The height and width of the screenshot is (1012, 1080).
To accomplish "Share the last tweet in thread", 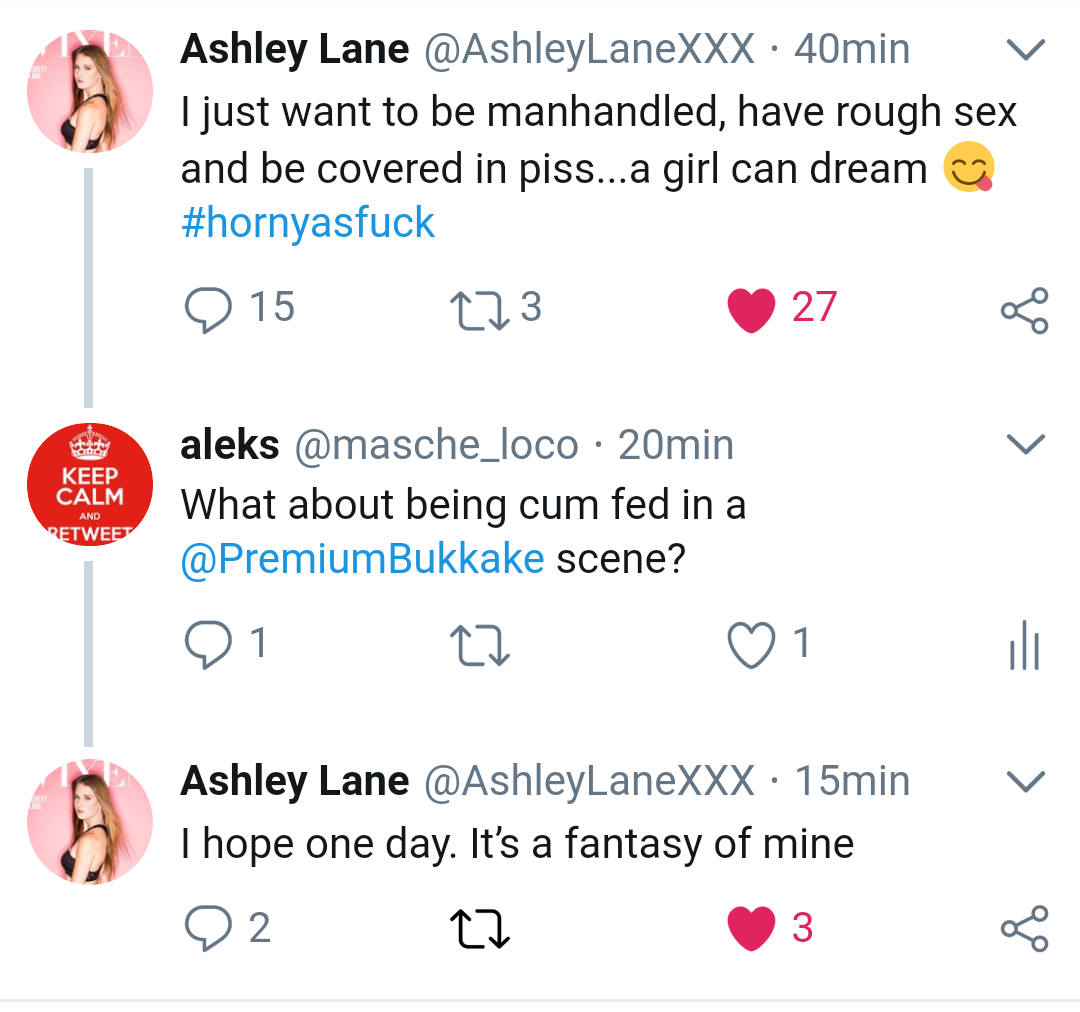I will click(x=1025, y=928).
